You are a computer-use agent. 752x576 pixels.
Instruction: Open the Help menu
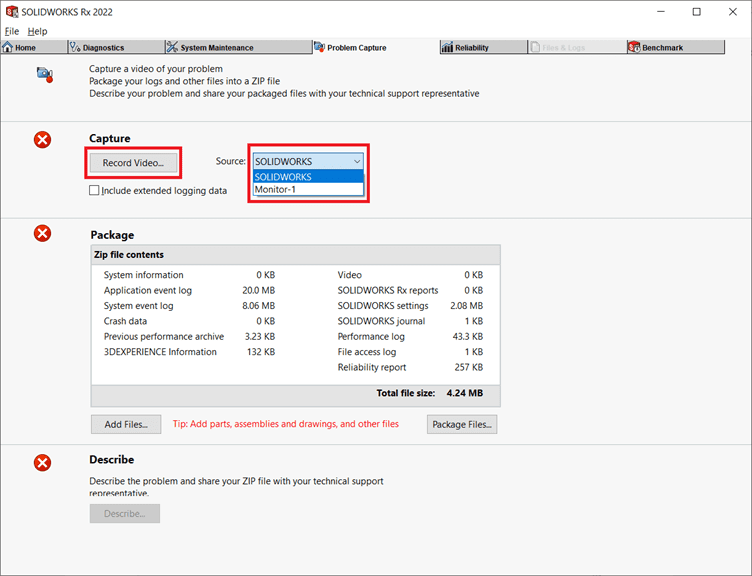click(x=37, y=31)
